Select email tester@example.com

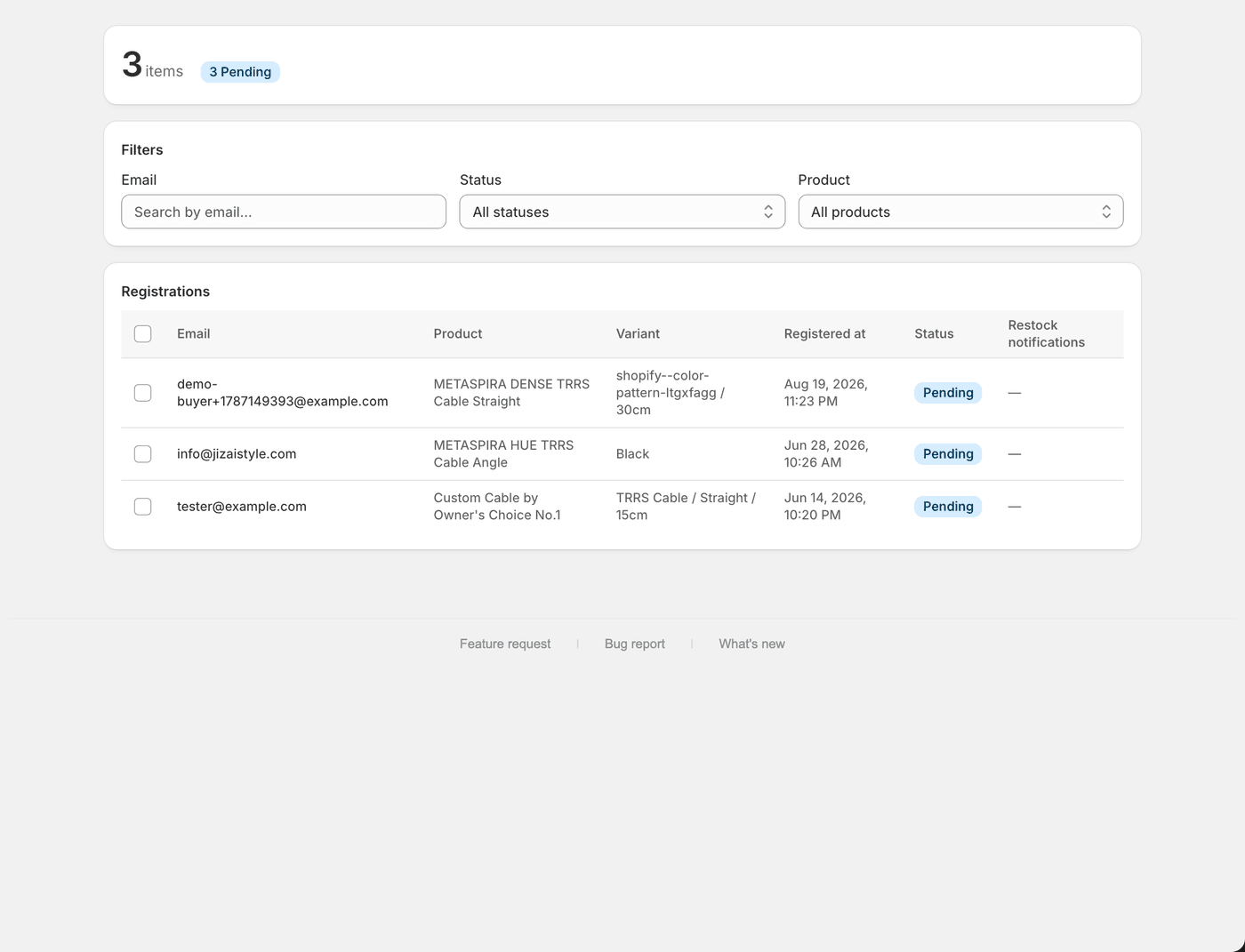[242, 507]
